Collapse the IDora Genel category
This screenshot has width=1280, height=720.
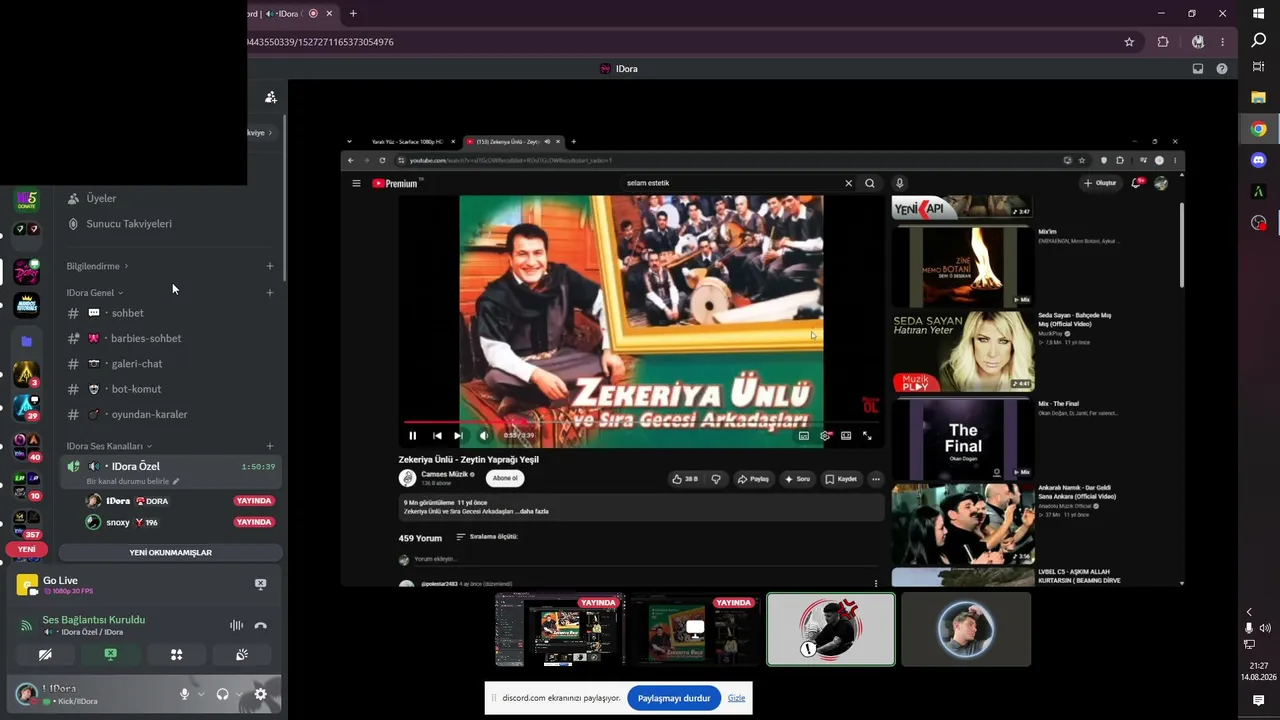(94, 293)
